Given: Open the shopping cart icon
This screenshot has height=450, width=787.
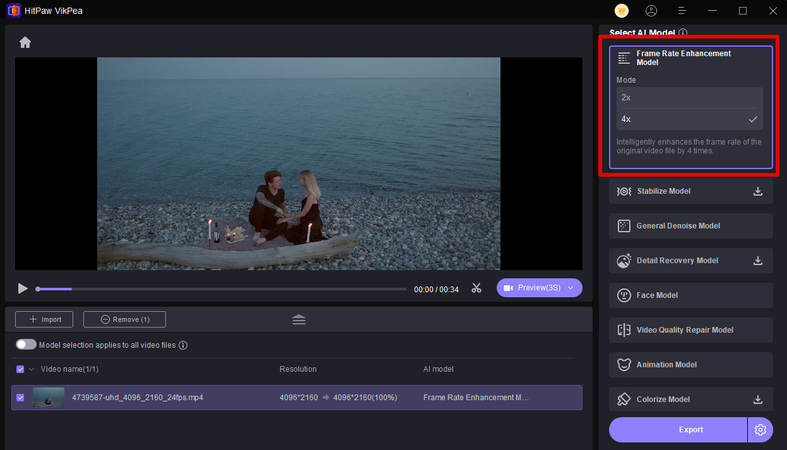Looking at the screenshot, I should coord(621,11).
